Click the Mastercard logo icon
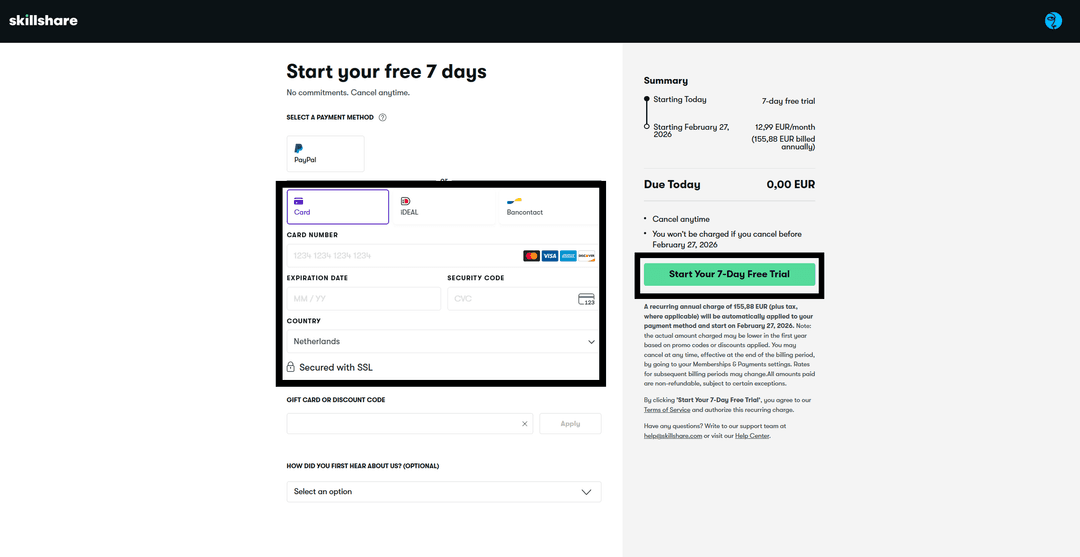The height and width of the screenshot is (557, 1080). (531, 256)
